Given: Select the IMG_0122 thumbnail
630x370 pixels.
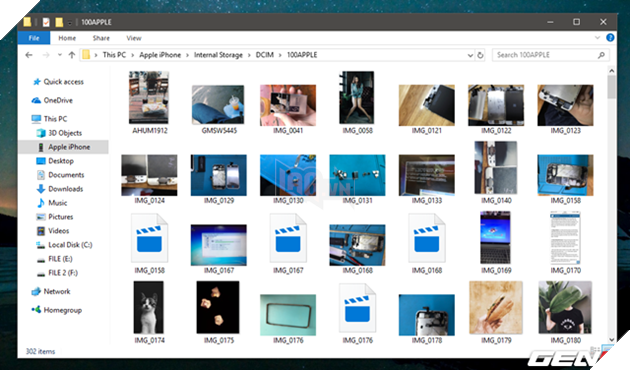Looking at the screenshot, I should click(496, 105).
